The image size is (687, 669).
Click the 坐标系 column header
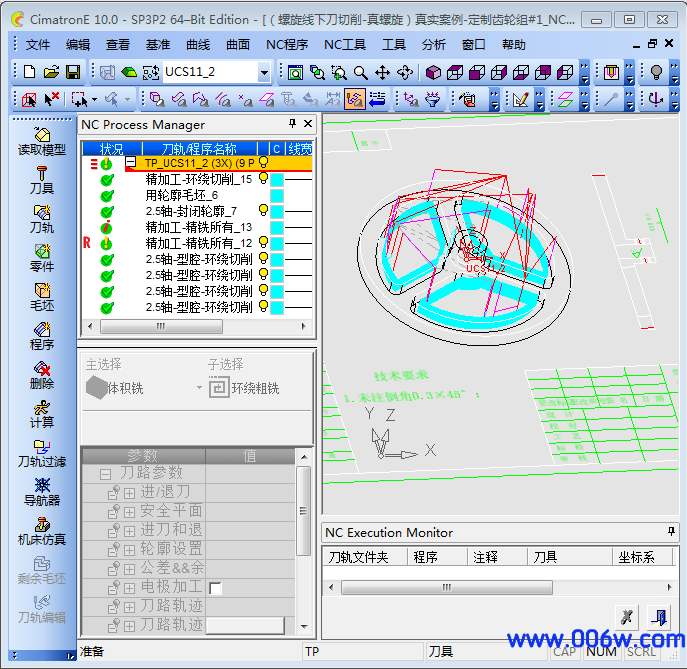click(x=641, y=557)
